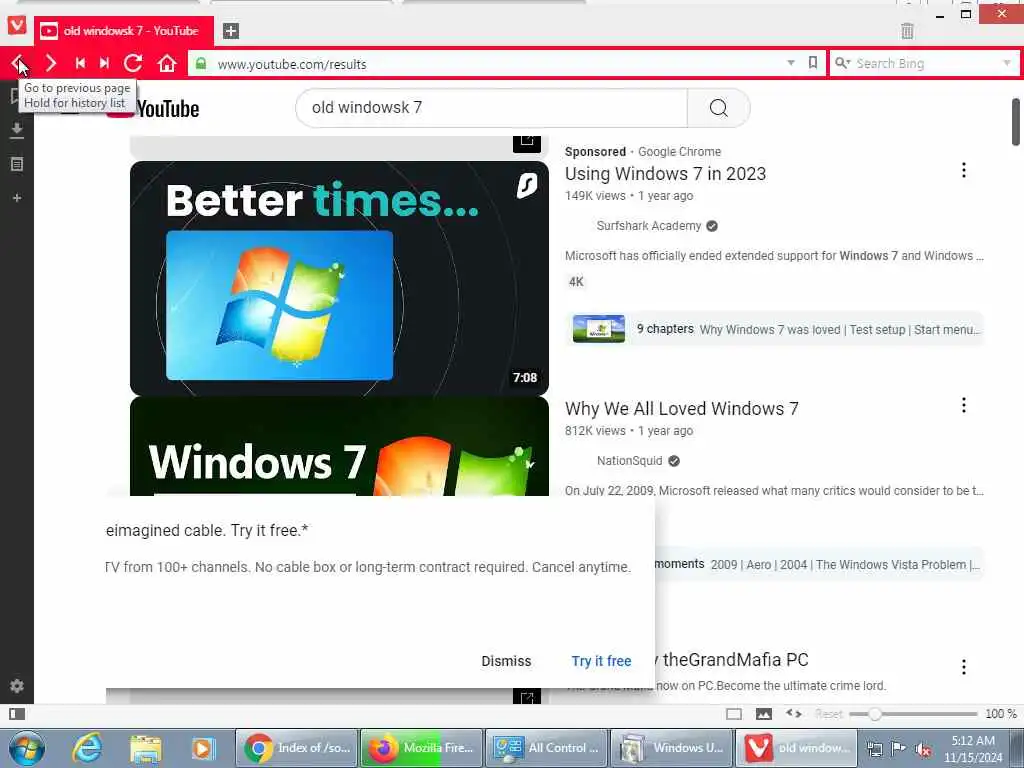1024x768 pixels.
Task: Click the Vivaldi menu logo button
Action: coord(17,25)
